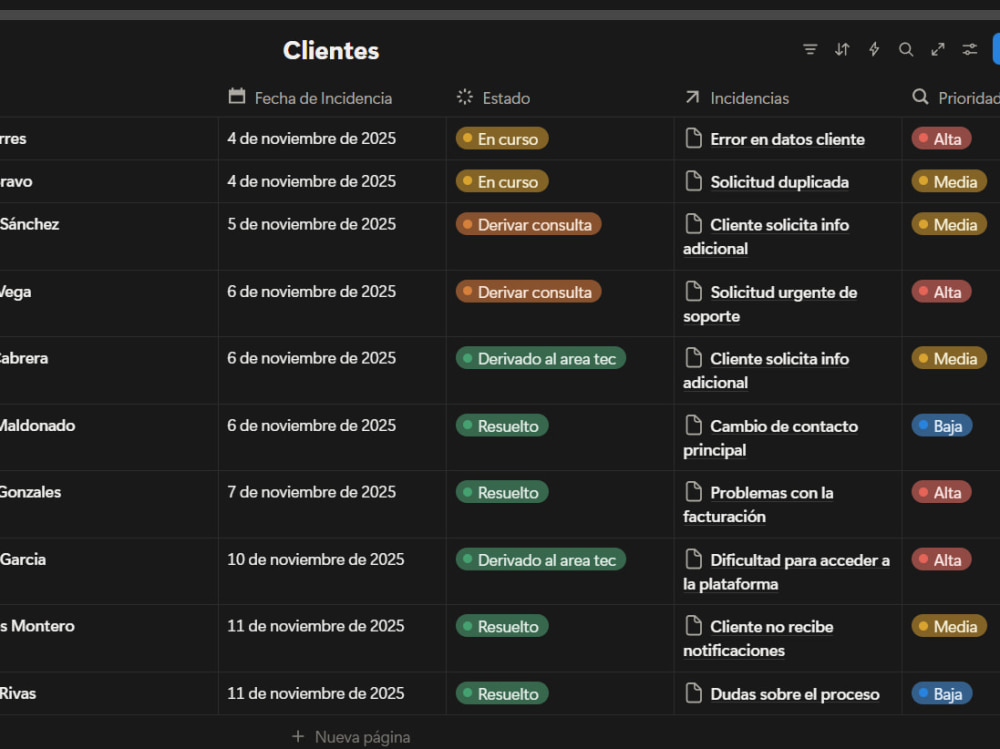Select the Sánchez name cell
The height and width of the screenshot is (749, 1000).
(x=108, y=236)
